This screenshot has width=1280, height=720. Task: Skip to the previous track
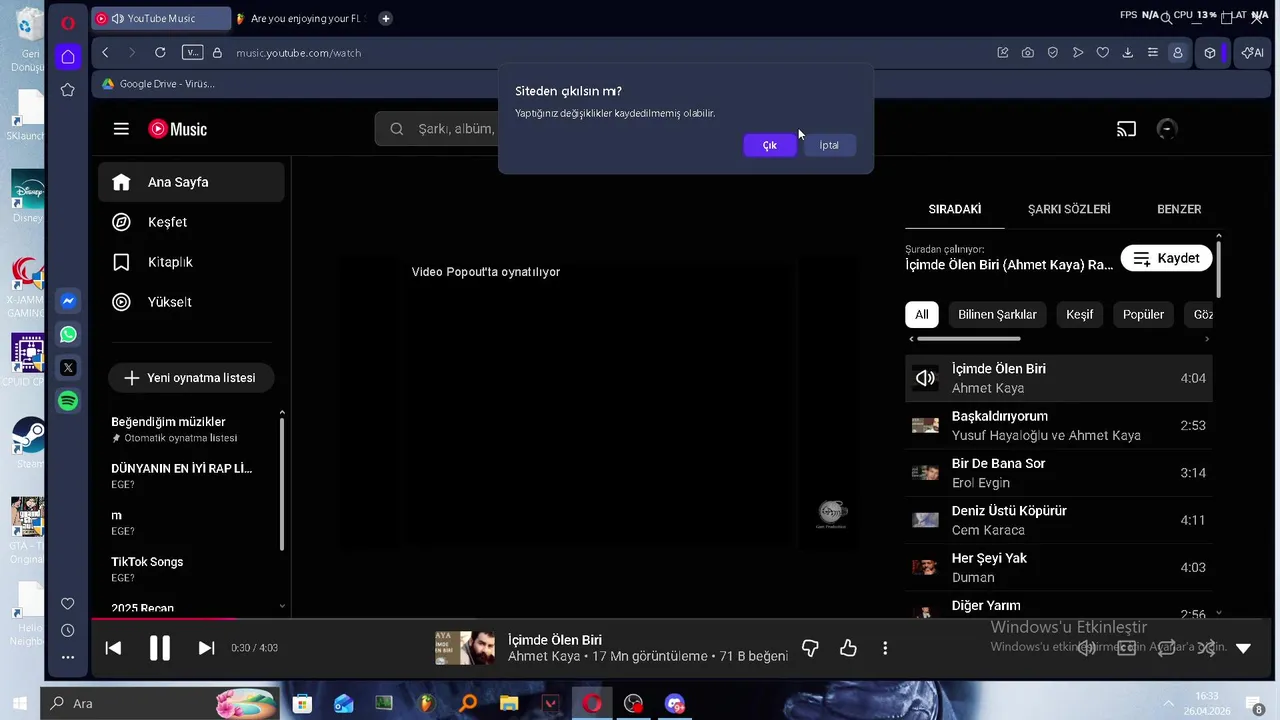tap(113, 648)
